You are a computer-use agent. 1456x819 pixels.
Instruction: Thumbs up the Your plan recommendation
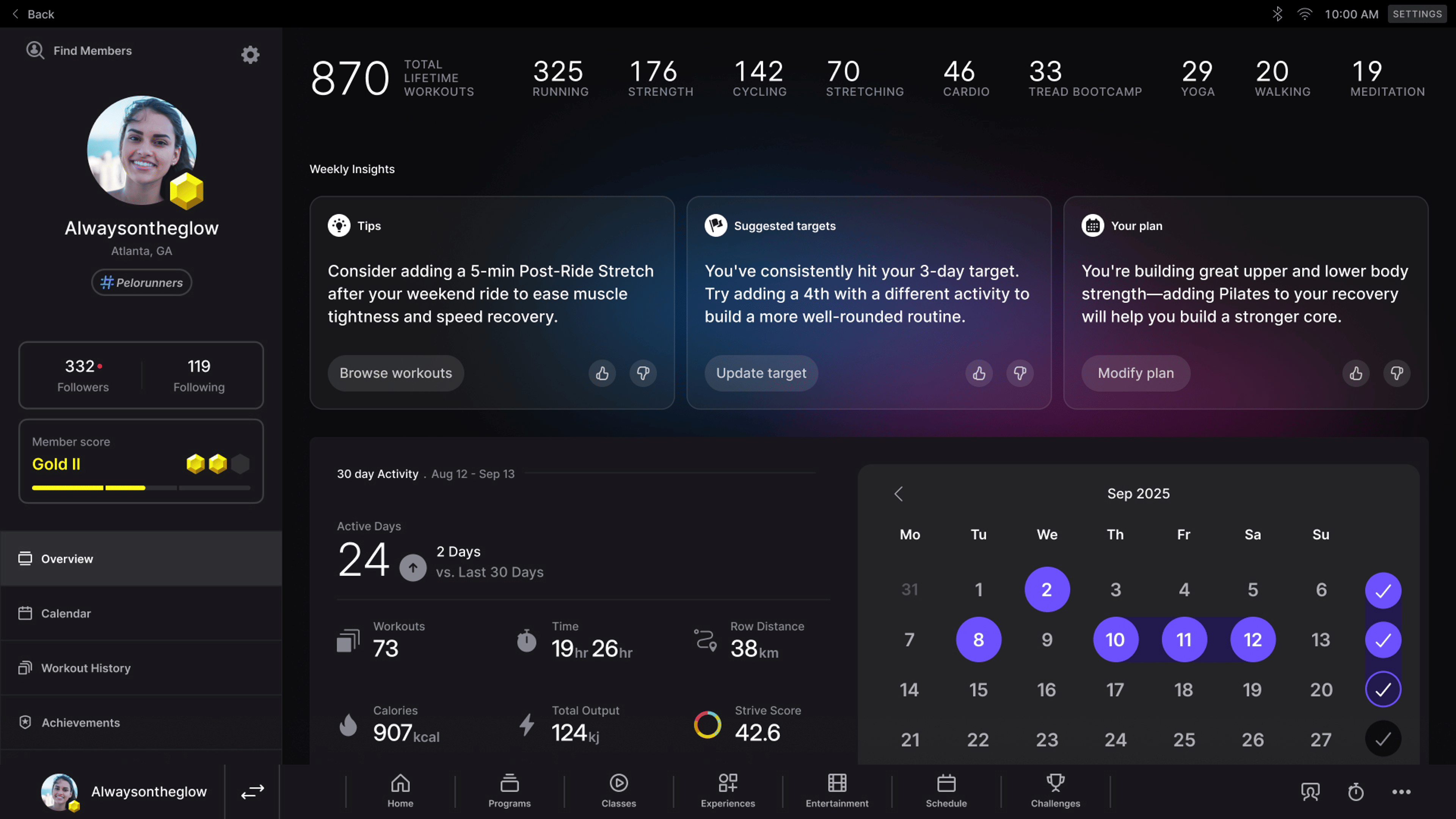(1356, 373)
